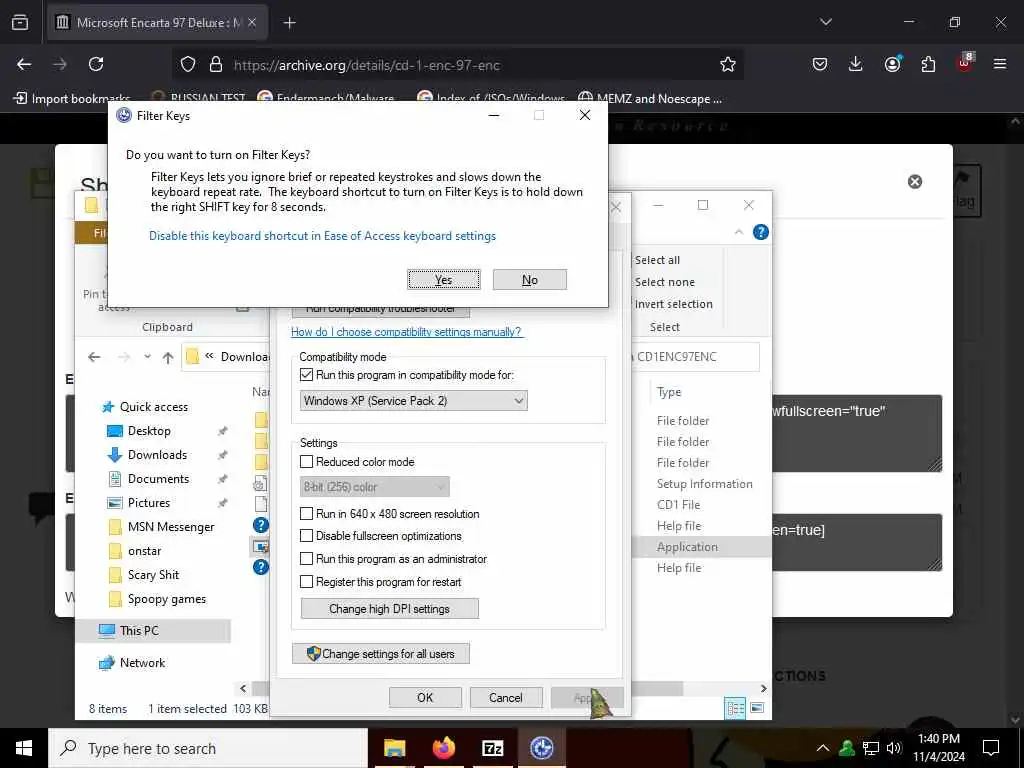
Task: Check Run in 640 x 480 resolution
Action: click(306, 514)
